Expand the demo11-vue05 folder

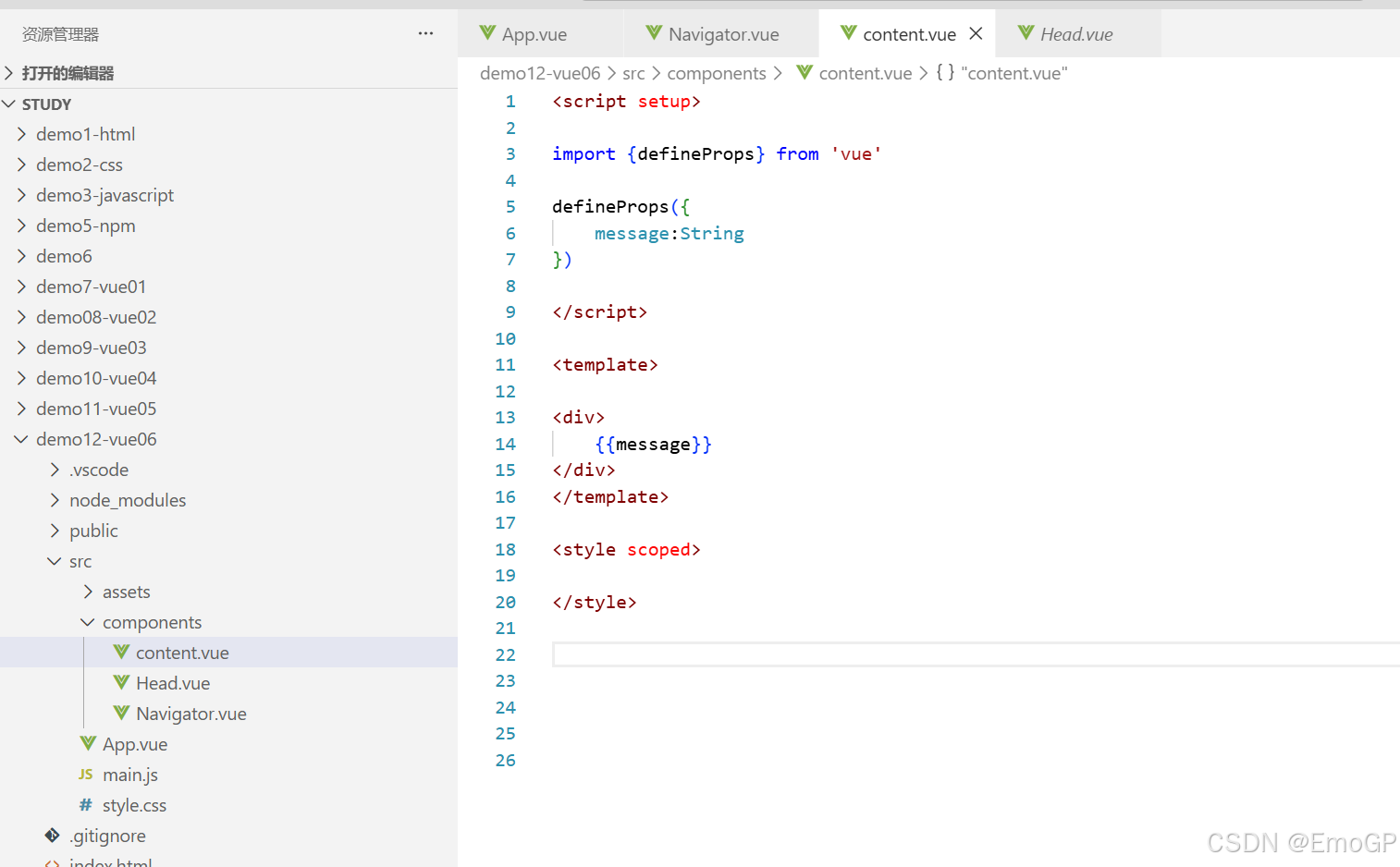point(21,409)
